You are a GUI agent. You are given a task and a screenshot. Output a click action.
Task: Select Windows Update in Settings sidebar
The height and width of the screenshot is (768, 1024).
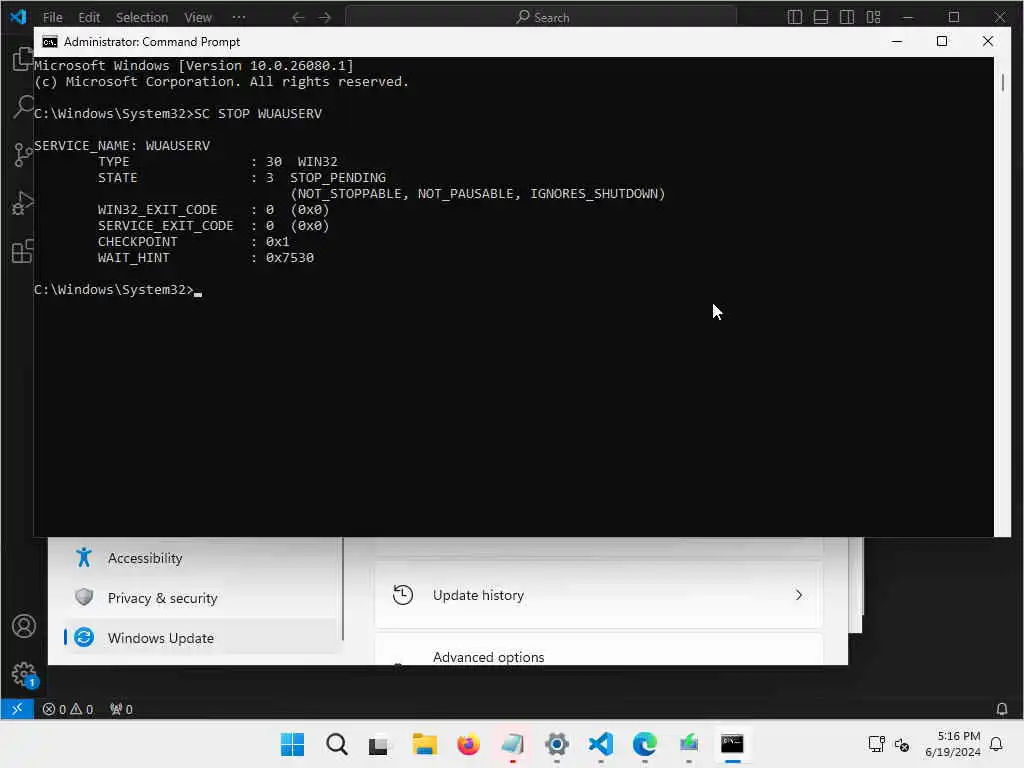click(202, 638)
